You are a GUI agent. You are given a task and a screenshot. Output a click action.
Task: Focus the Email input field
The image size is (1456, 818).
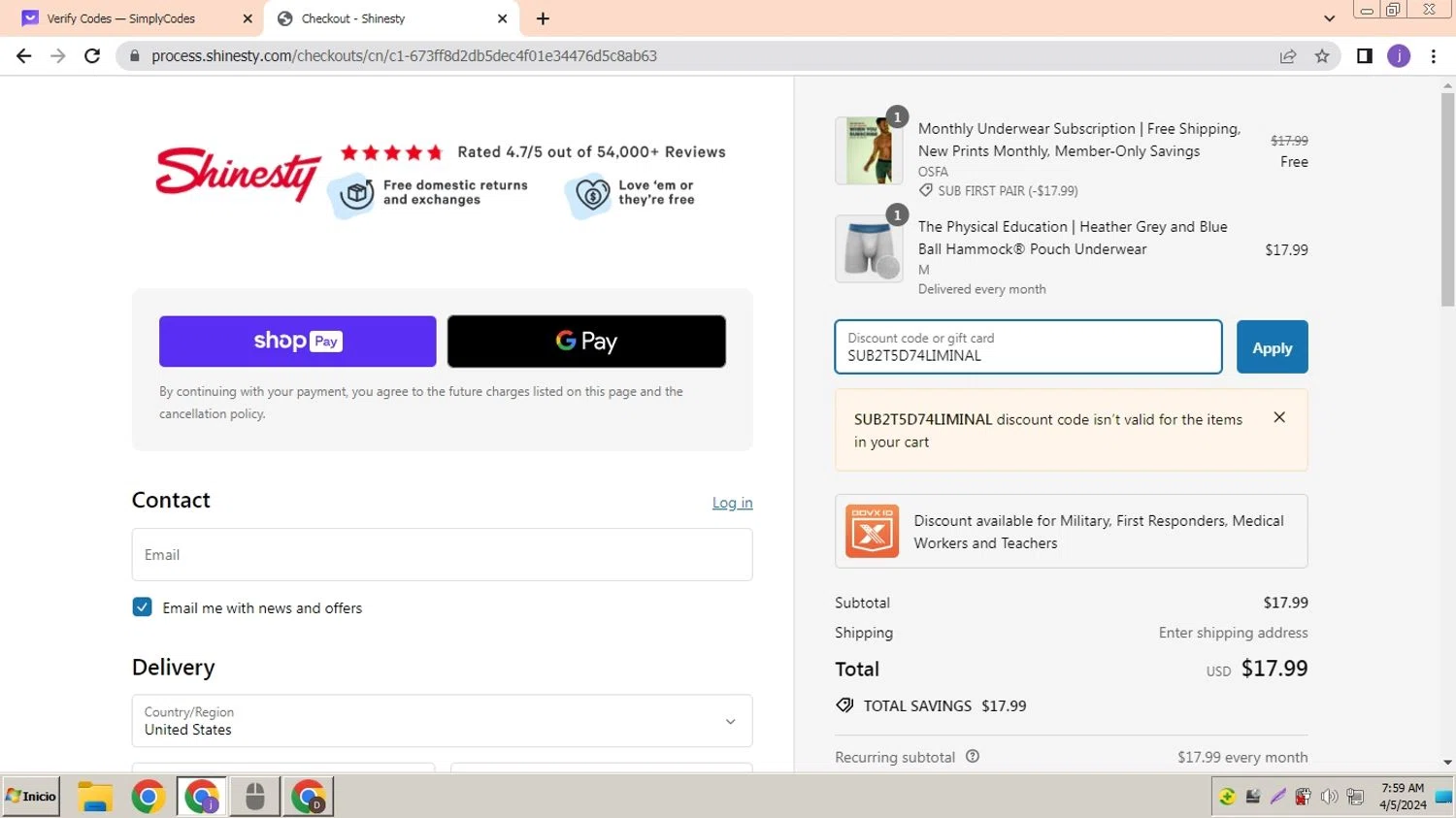[442, 555]
